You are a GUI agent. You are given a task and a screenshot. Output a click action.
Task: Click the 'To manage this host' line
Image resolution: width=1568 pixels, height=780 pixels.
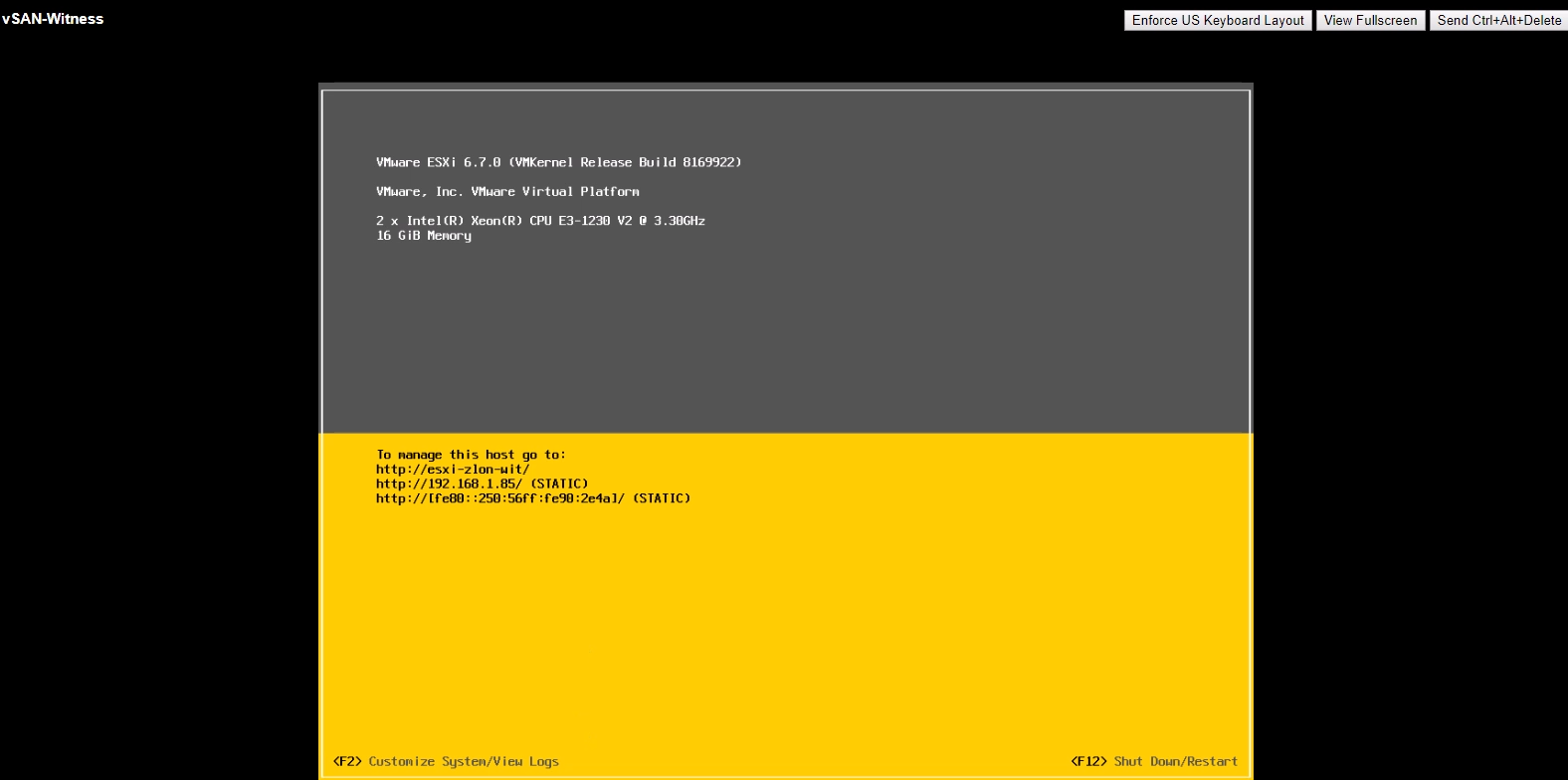click(x=471, y=455)
